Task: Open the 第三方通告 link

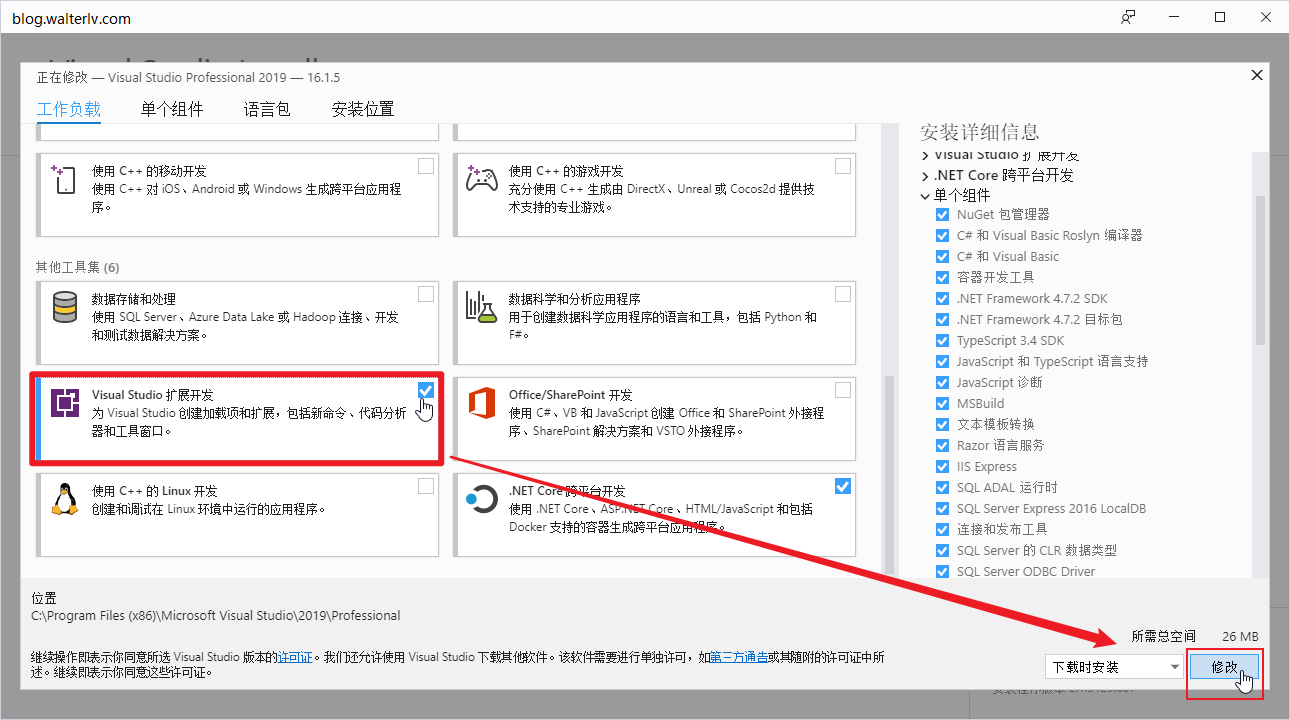Action: click(x=740, y=658)
